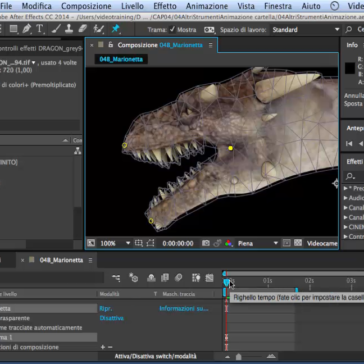This screenshot has width=364, height=364.
Task: Click the Informazioni su... link
Action: pyautogui.click(x=184, y=309)
